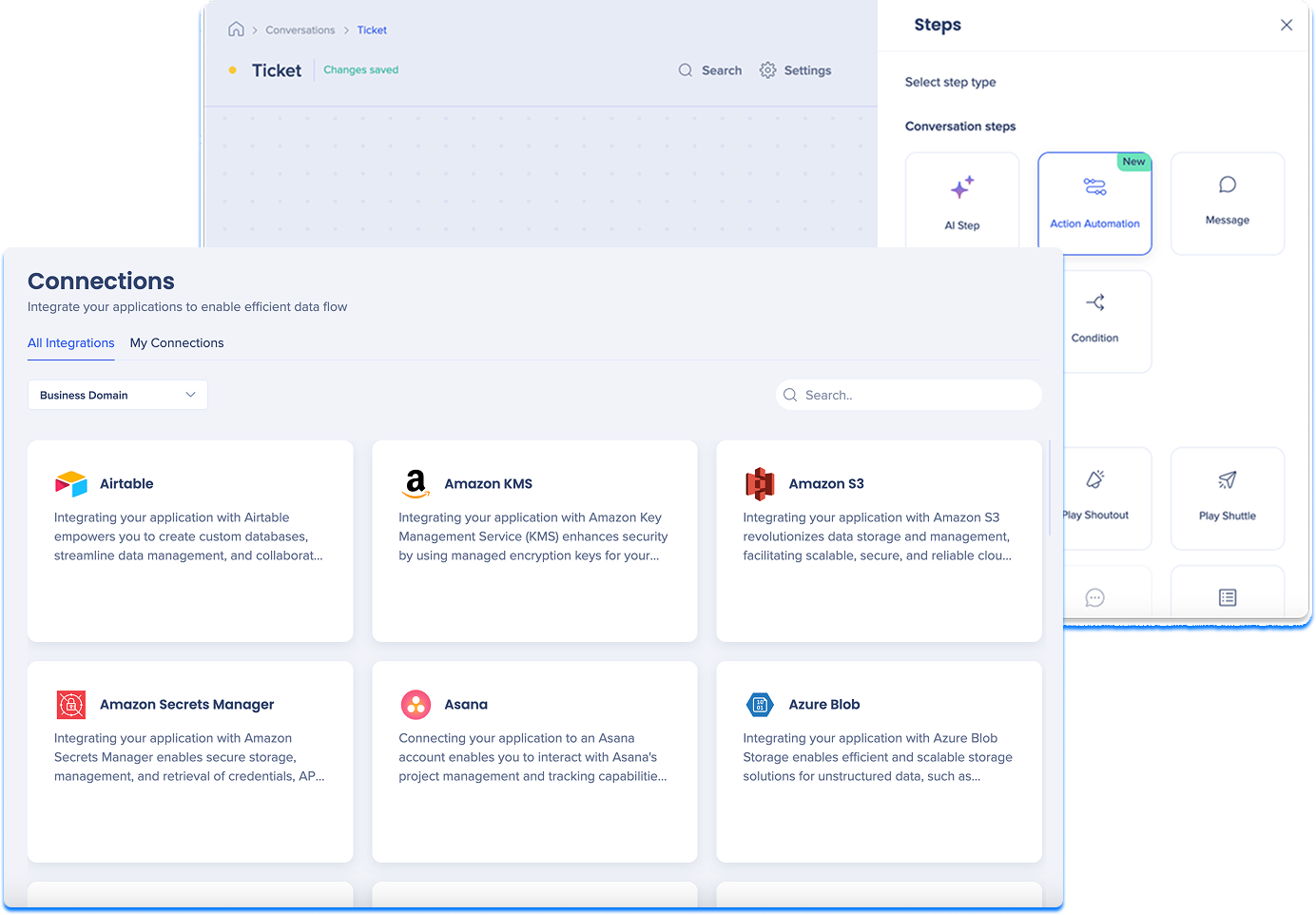The image size is (1316, 915).
Task: Open Settings gear icon in Ticket header
Action: (768, 70)
